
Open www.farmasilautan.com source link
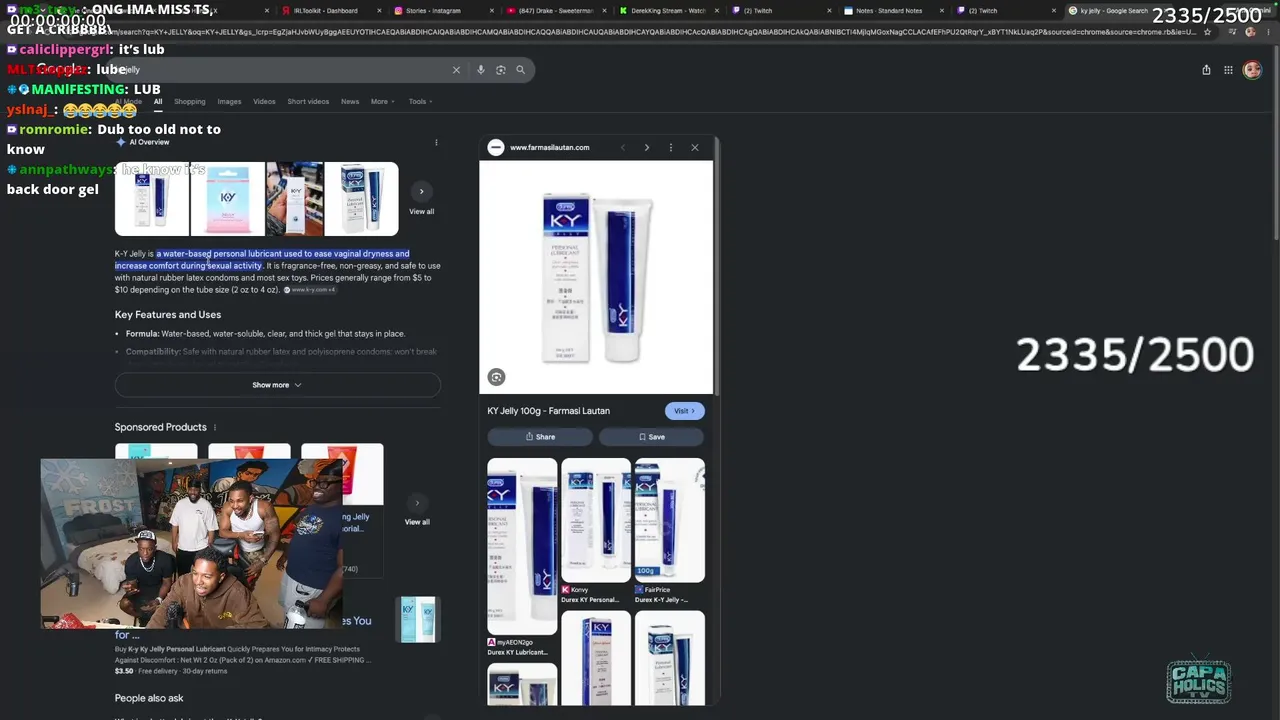[549, 148]
